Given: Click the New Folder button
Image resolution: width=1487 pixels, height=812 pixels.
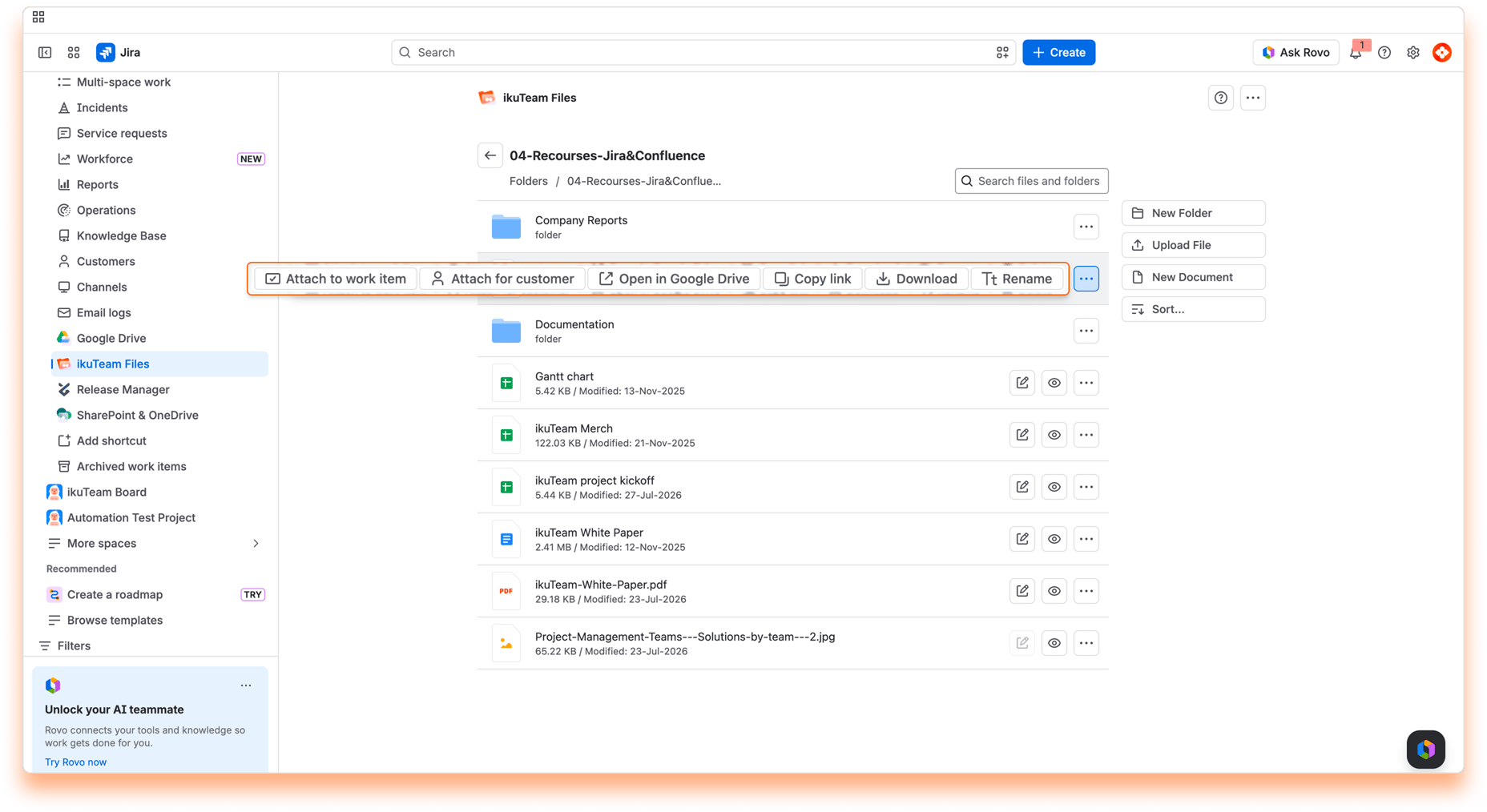Looking at the screenshot, I should [x=1194, y=213].
